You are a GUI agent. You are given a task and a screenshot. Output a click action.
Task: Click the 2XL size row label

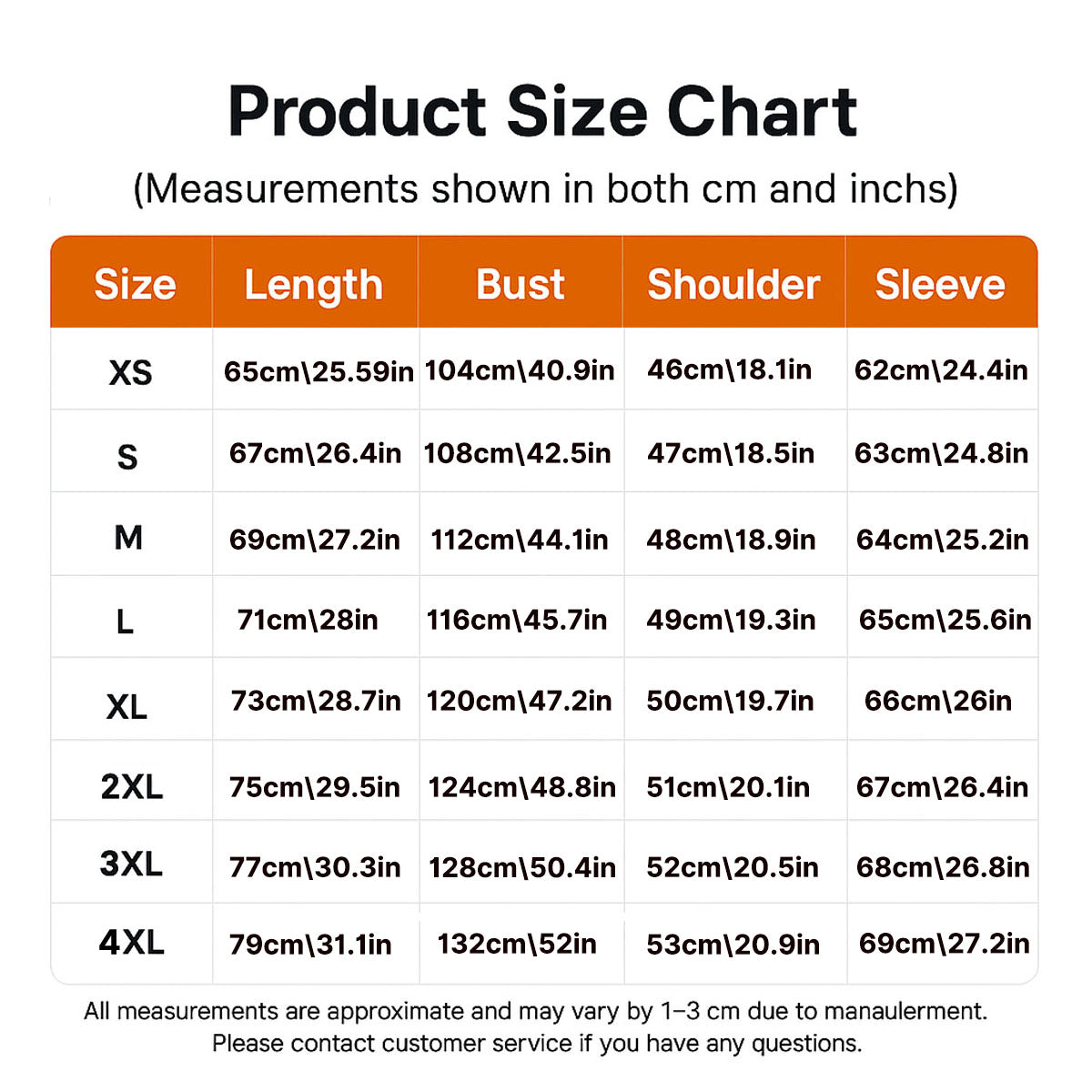click(x=132, y=787)
